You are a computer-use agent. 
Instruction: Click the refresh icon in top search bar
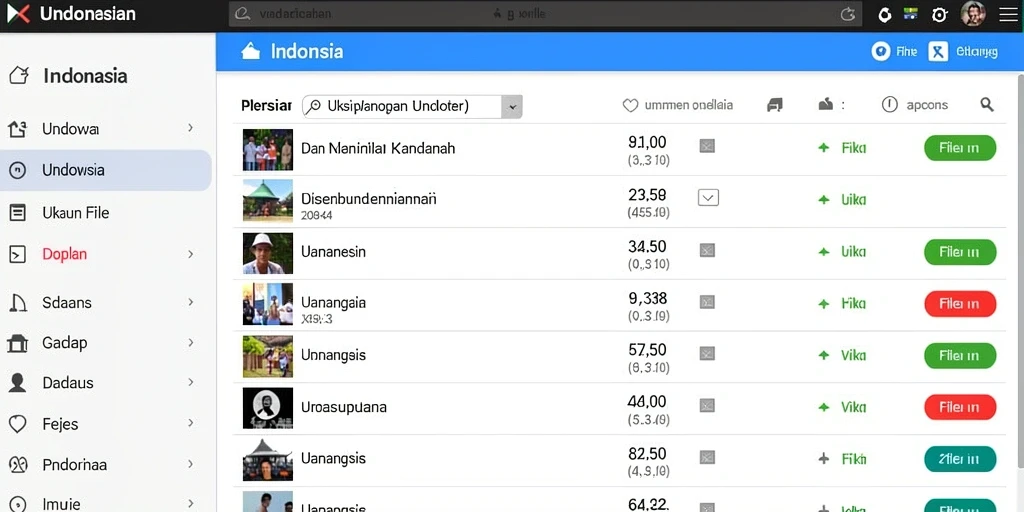(x=848, y=14)
